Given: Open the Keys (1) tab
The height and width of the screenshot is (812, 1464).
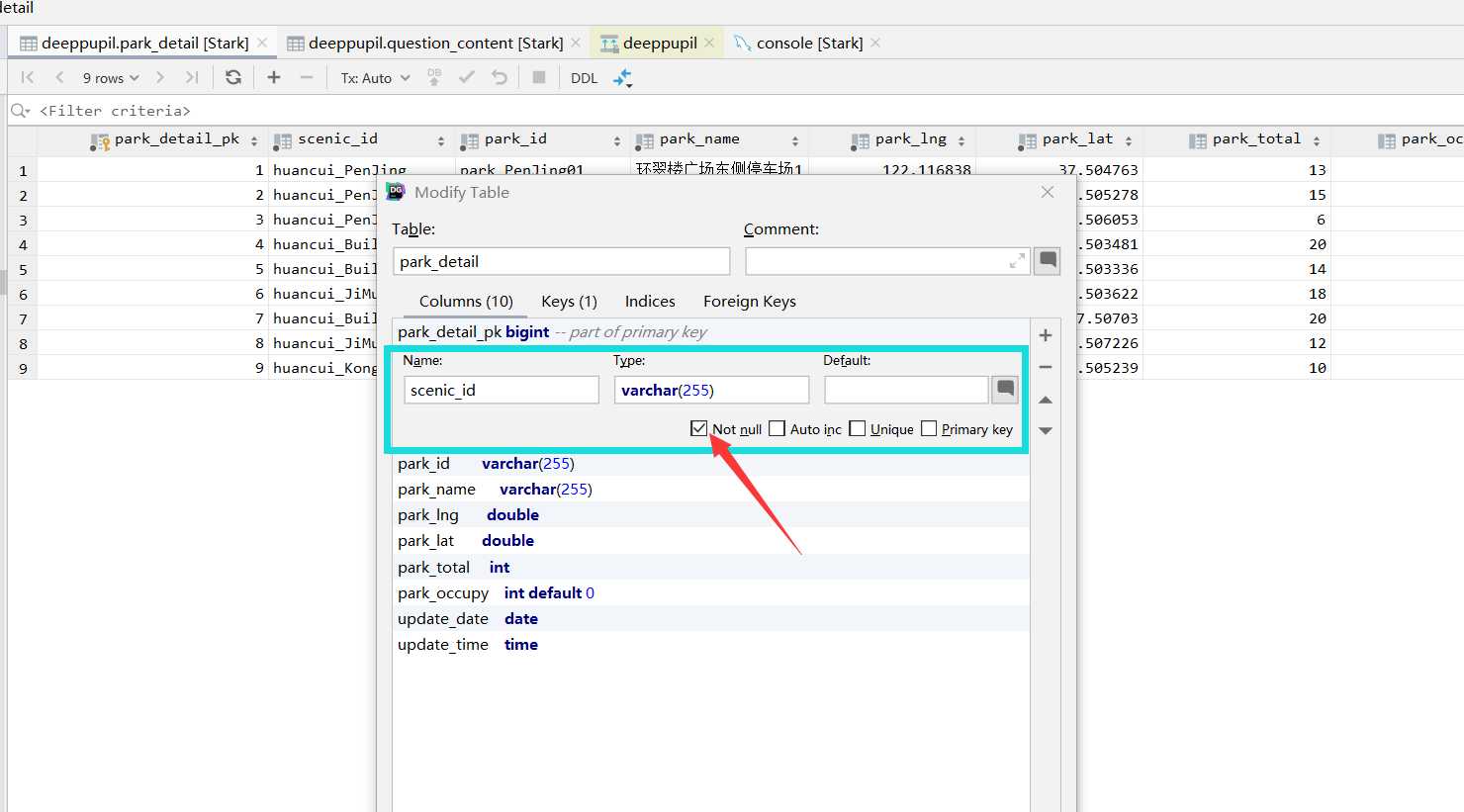Looking at the screenshot, I should click(569, 301).
